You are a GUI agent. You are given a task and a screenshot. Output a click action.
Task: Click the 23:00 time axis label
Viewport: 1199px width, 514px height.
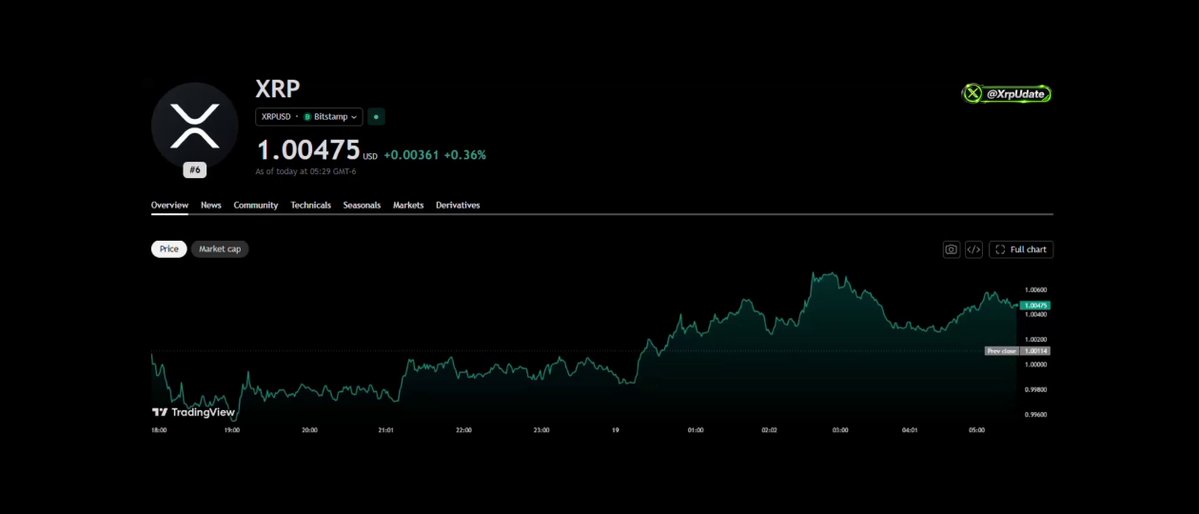click(541, 430)
